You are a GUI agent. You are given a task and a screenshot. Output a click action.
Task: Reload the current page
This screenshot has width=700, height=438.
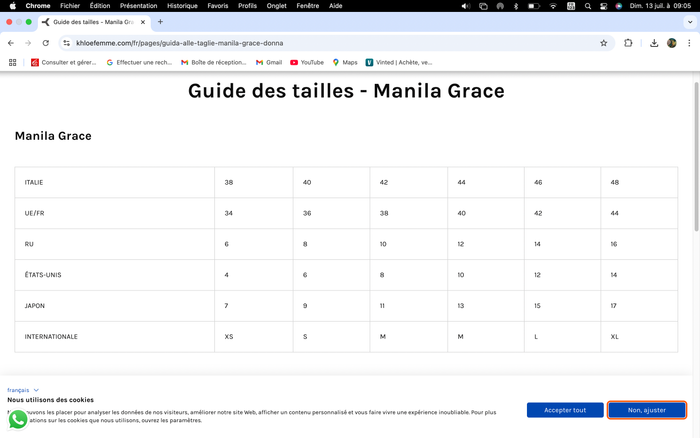(46, 43)
